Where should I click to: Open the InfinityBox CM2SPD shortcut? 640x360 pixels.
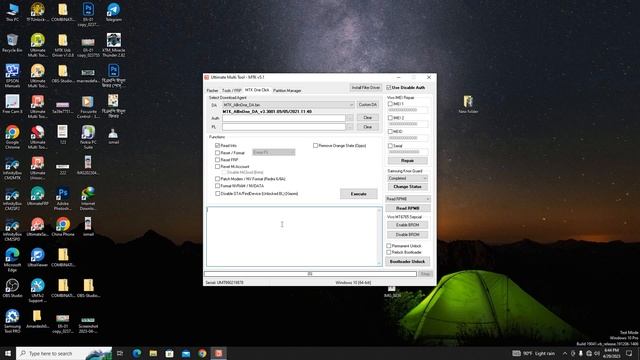(12, 229)
